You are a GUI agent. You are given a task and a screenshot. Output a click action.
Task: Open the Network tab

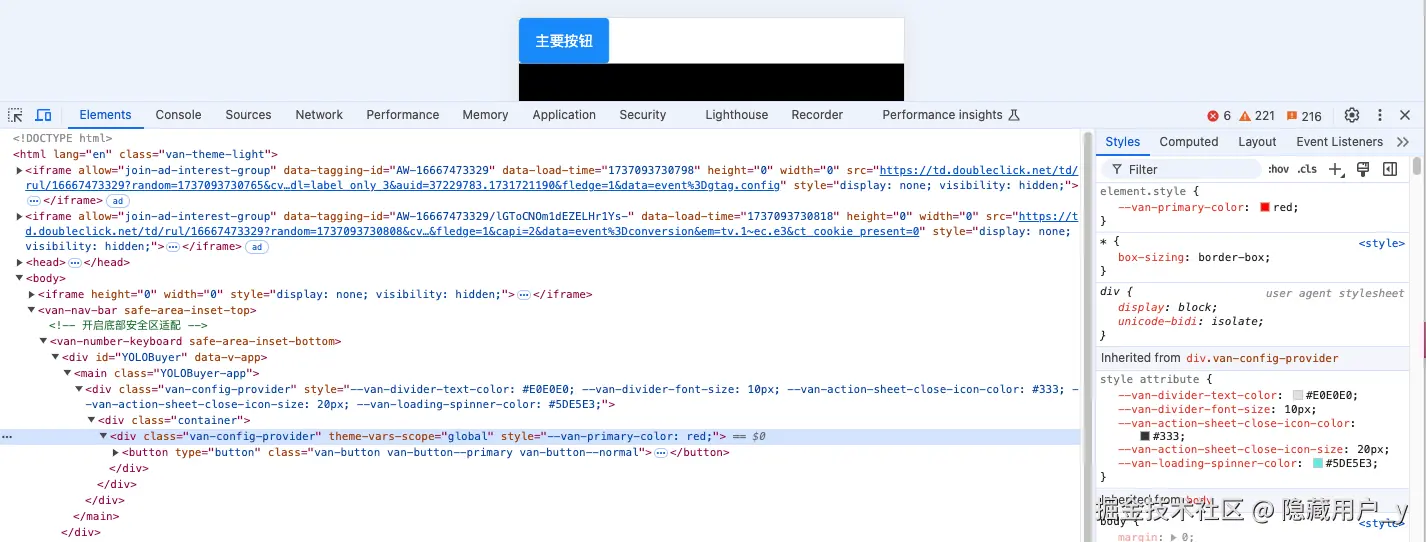pos(319,115)
